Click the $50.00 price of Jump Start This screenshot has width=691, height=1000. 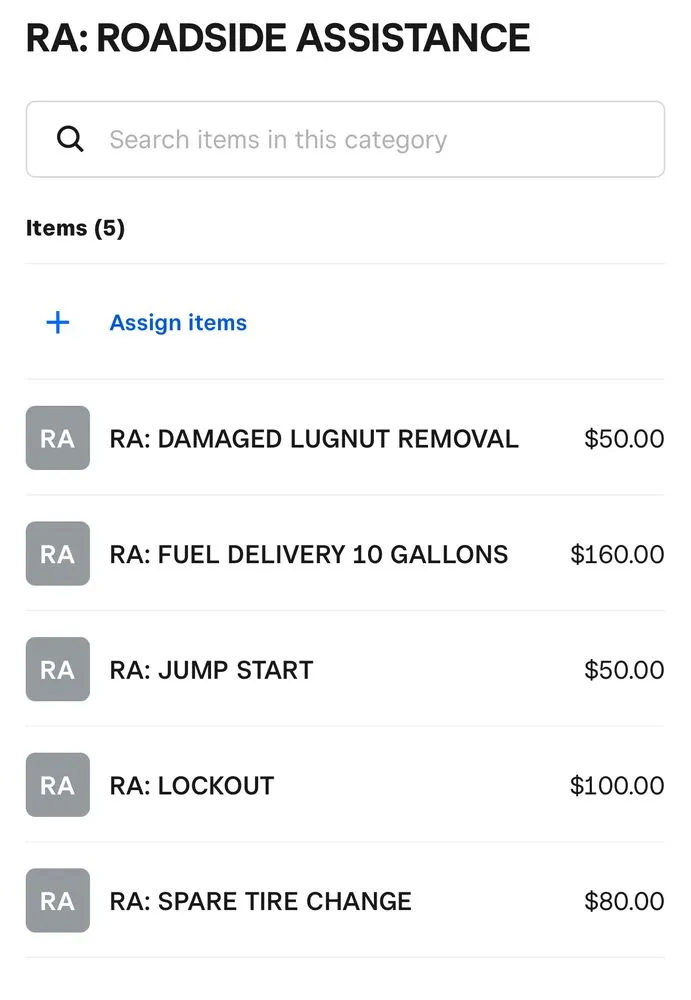click(624, 669)
